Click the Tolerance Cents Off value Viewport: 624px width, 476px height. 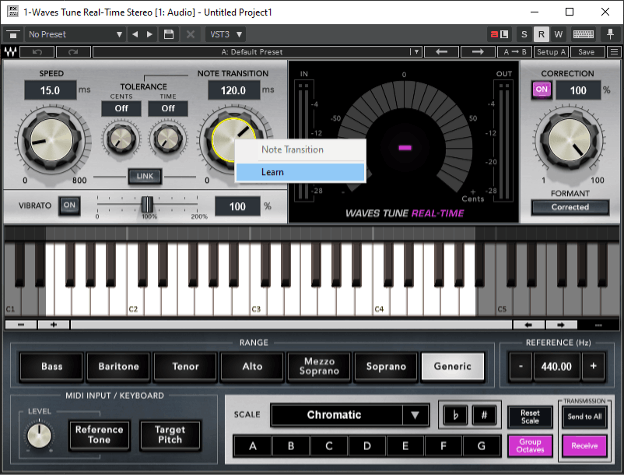[x=121, y=108]
